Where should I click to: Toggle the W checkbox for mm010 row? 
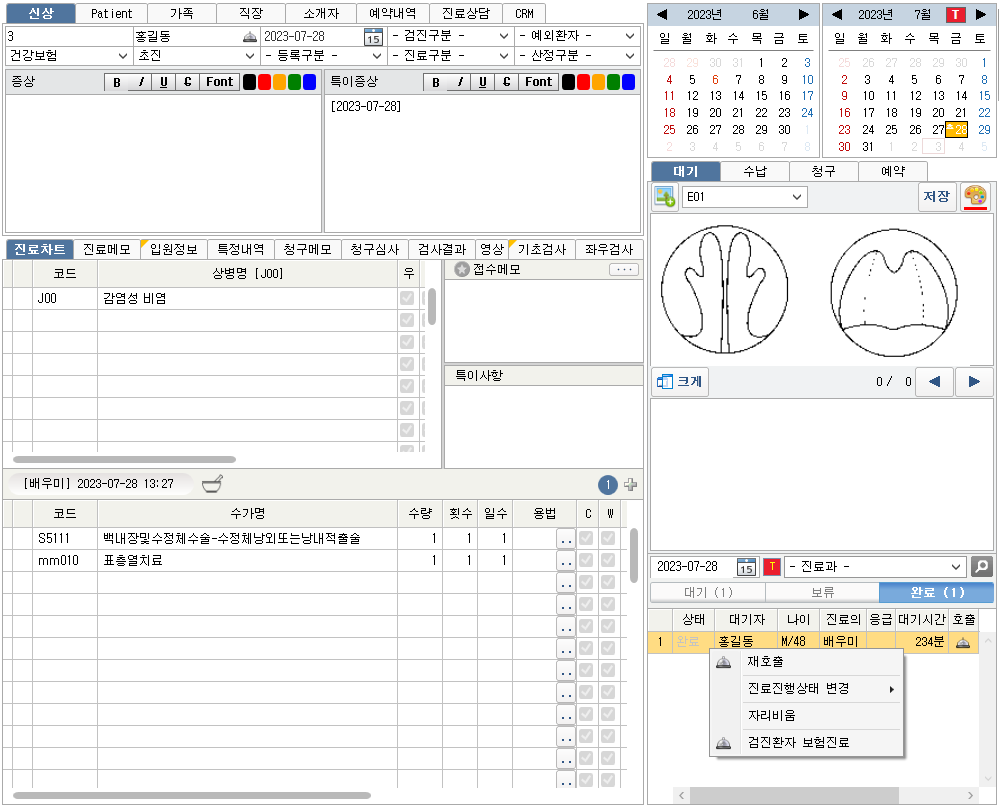[608, 561]
